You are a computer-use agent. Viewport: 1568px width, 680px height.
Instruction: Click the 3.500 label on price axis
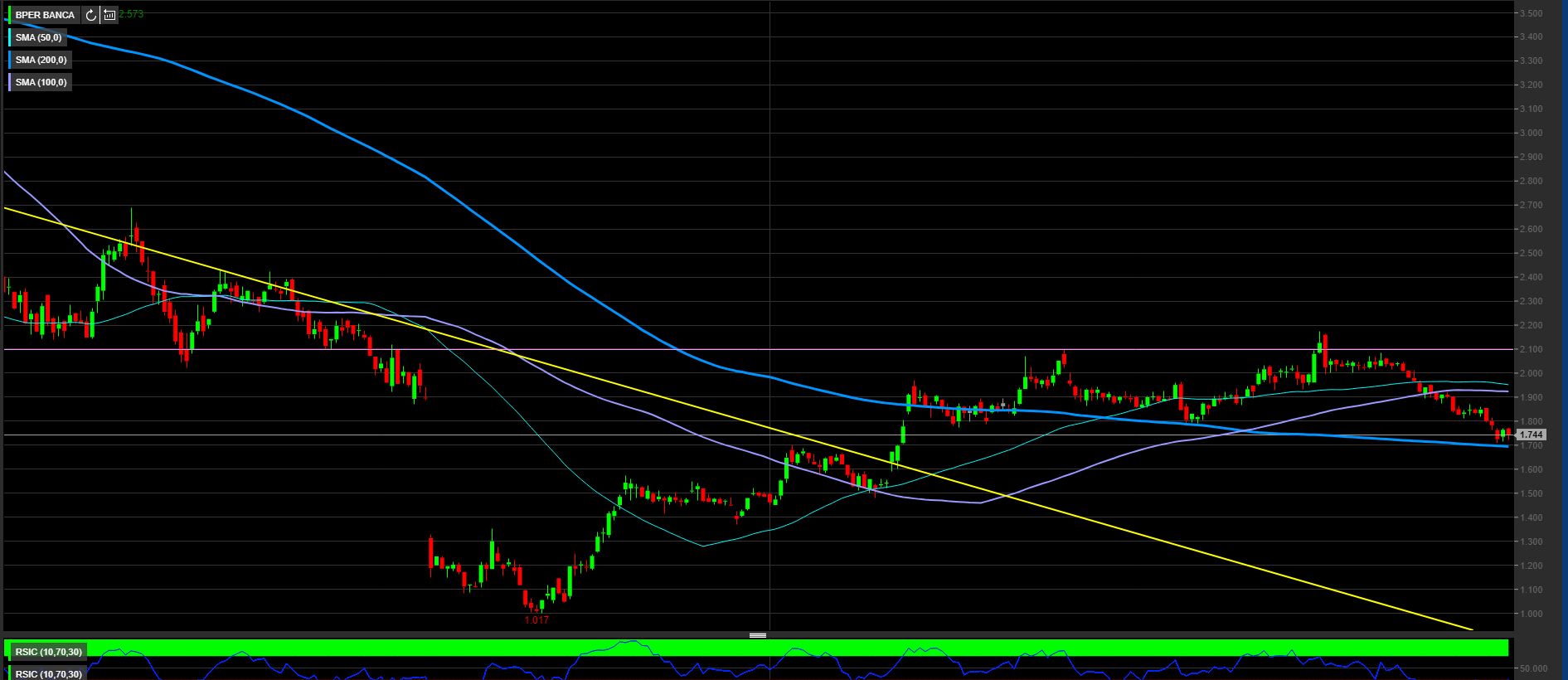(x=1531, y=13)
